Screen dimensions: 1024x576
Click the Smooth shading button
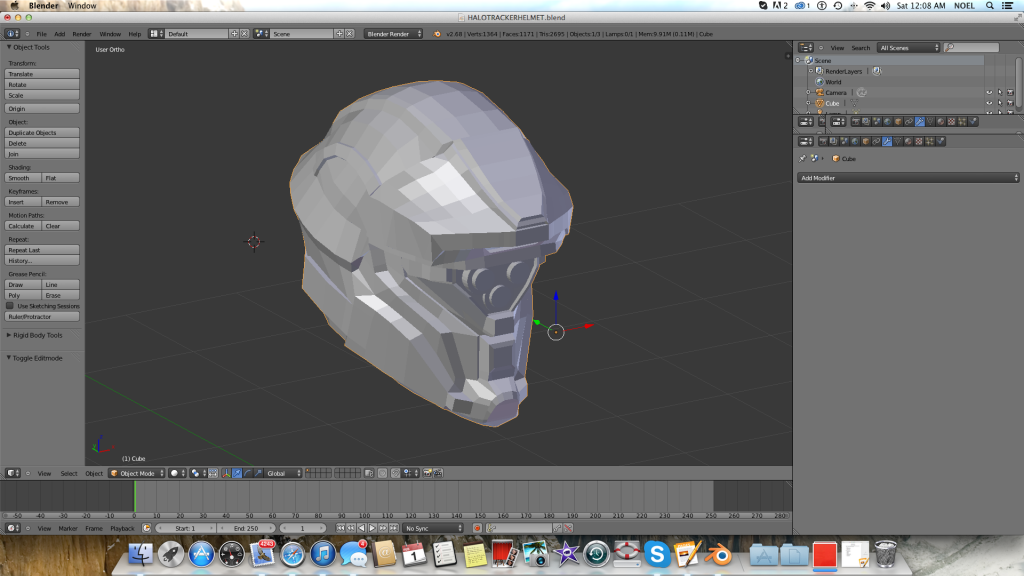pyautogui.click(x=23, y=178)
